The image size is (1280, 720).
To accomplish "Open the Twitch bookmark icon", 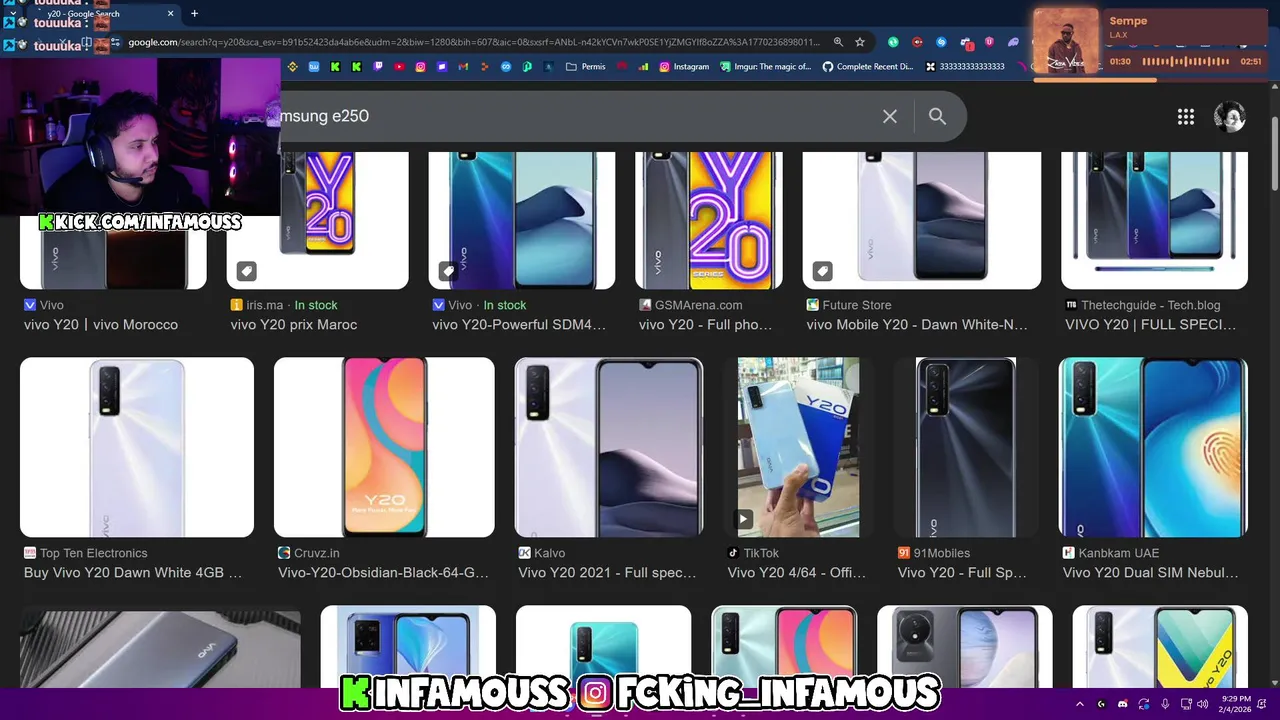I will click(378, 67).
